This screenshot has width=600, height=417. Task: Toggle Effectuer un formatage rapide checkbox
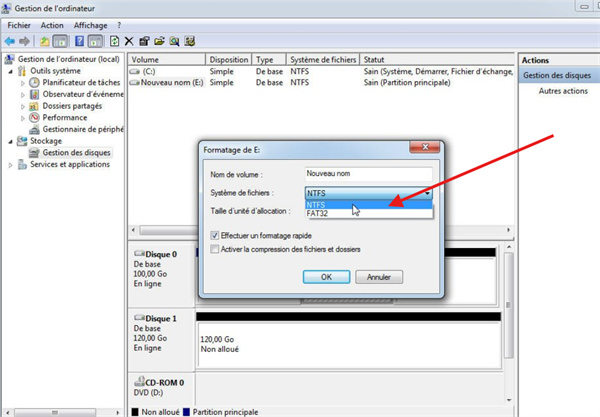[x=215, y=235]
